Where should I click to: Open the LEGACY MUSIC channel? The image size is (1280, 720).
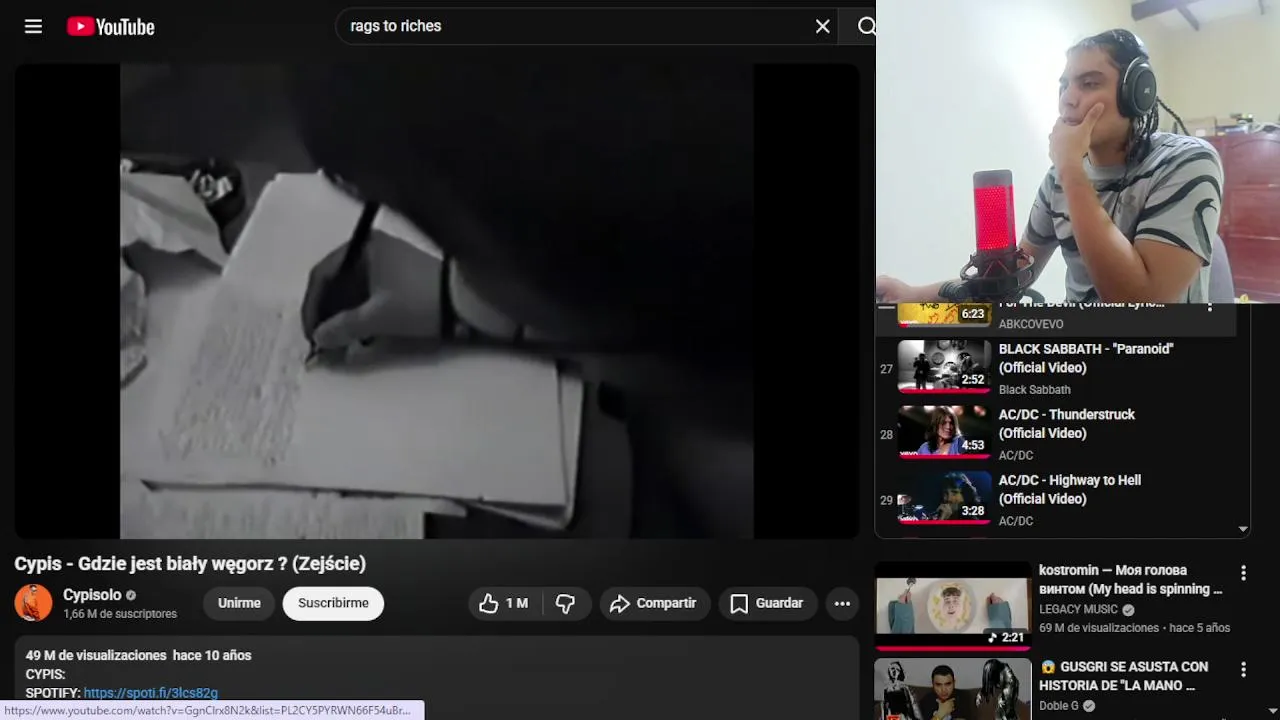pos(1079,609)
